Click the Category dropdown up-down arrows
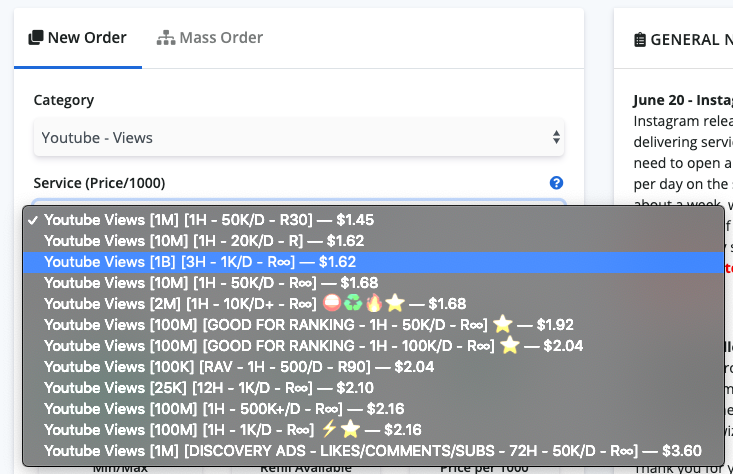 556,137
